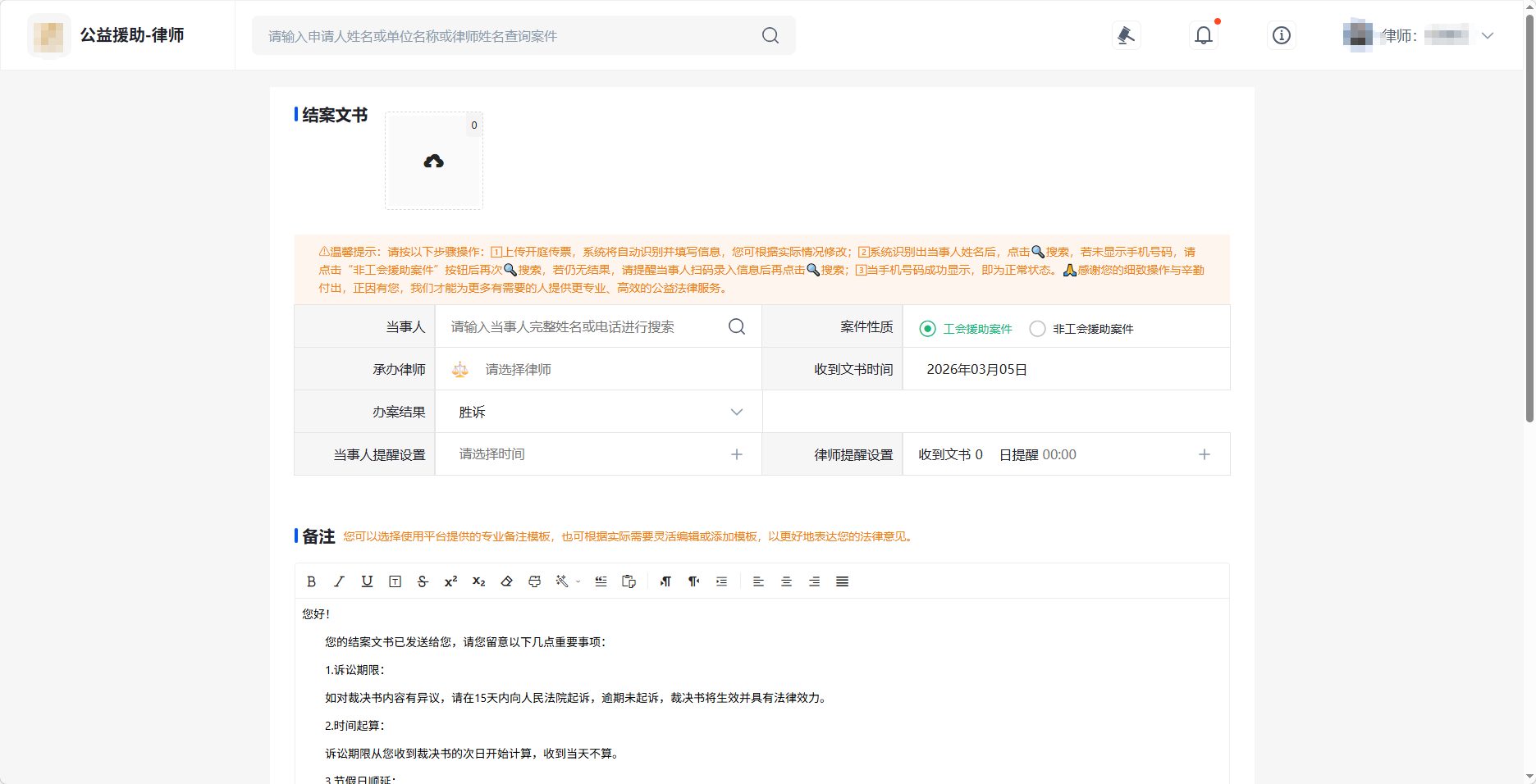Click the 当事人 search magnifier
The image size is (1536, 784).
[736, 326]
